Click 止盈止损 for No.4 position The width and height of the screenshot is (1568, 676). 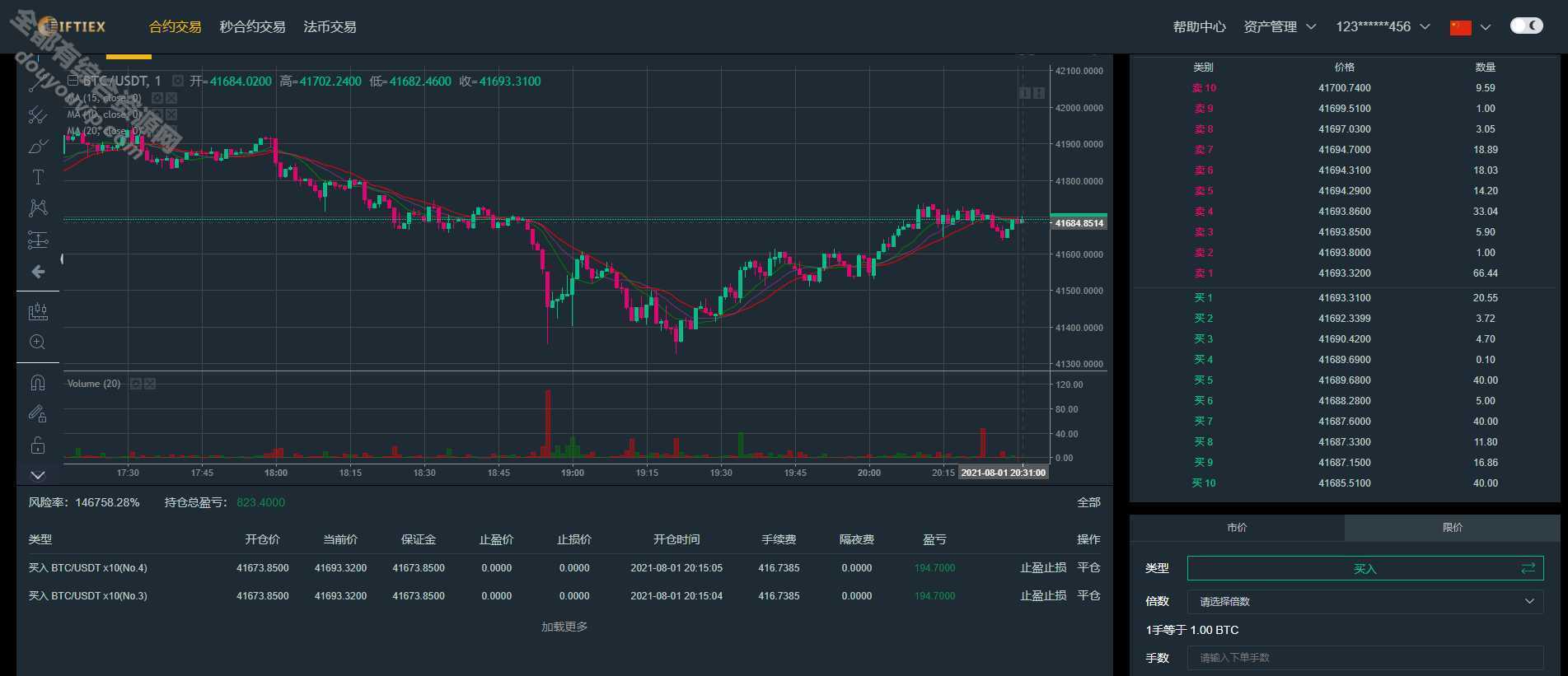click(1043, 568)
